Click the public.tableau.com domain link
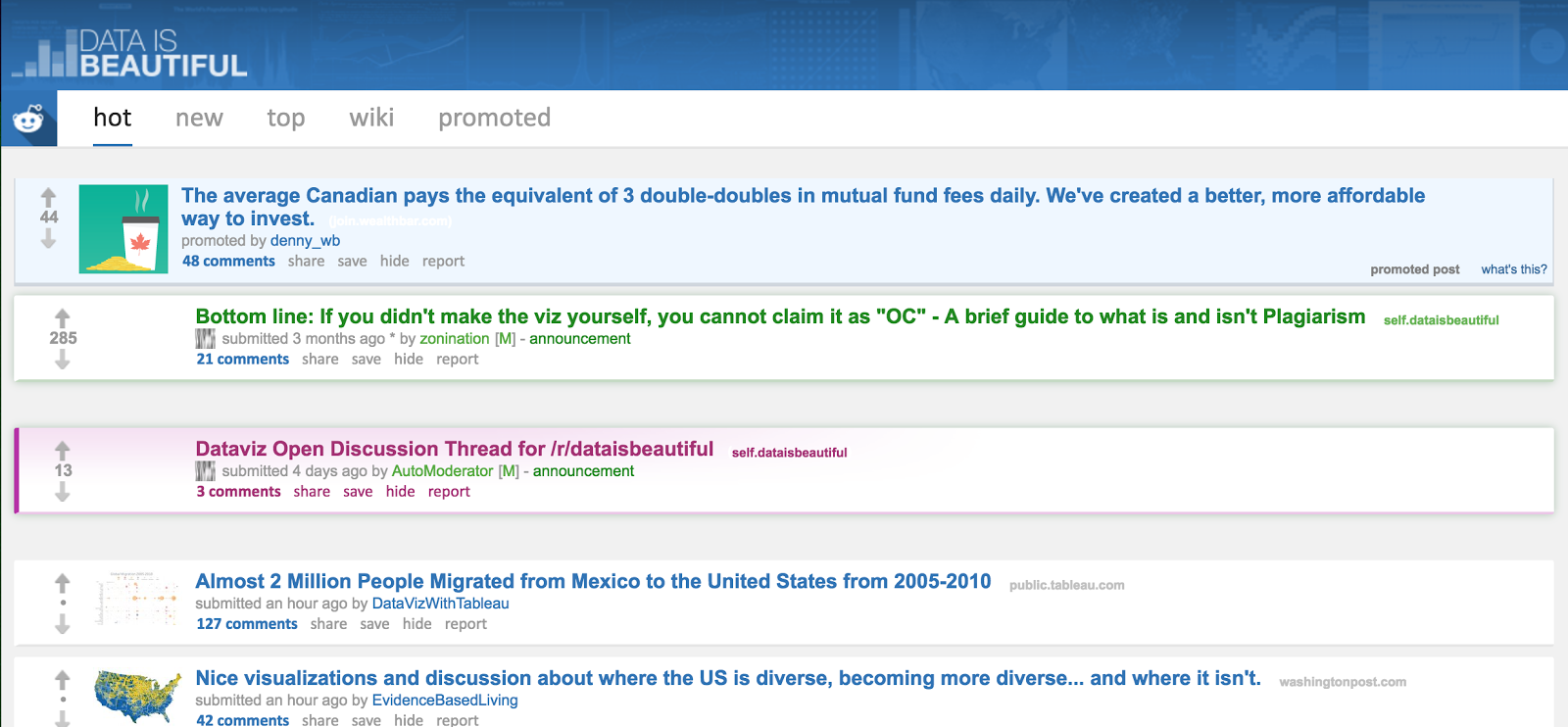The image size is (1568, 727). (x=1066, y=585)
